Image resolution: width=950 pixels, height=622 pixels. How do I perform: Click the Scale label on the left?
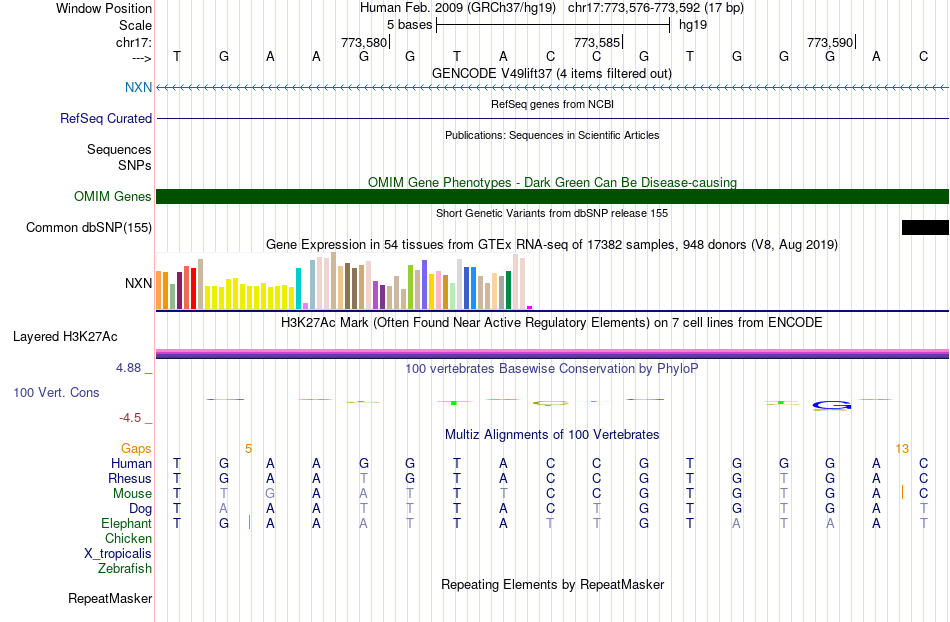click(135, 25)
